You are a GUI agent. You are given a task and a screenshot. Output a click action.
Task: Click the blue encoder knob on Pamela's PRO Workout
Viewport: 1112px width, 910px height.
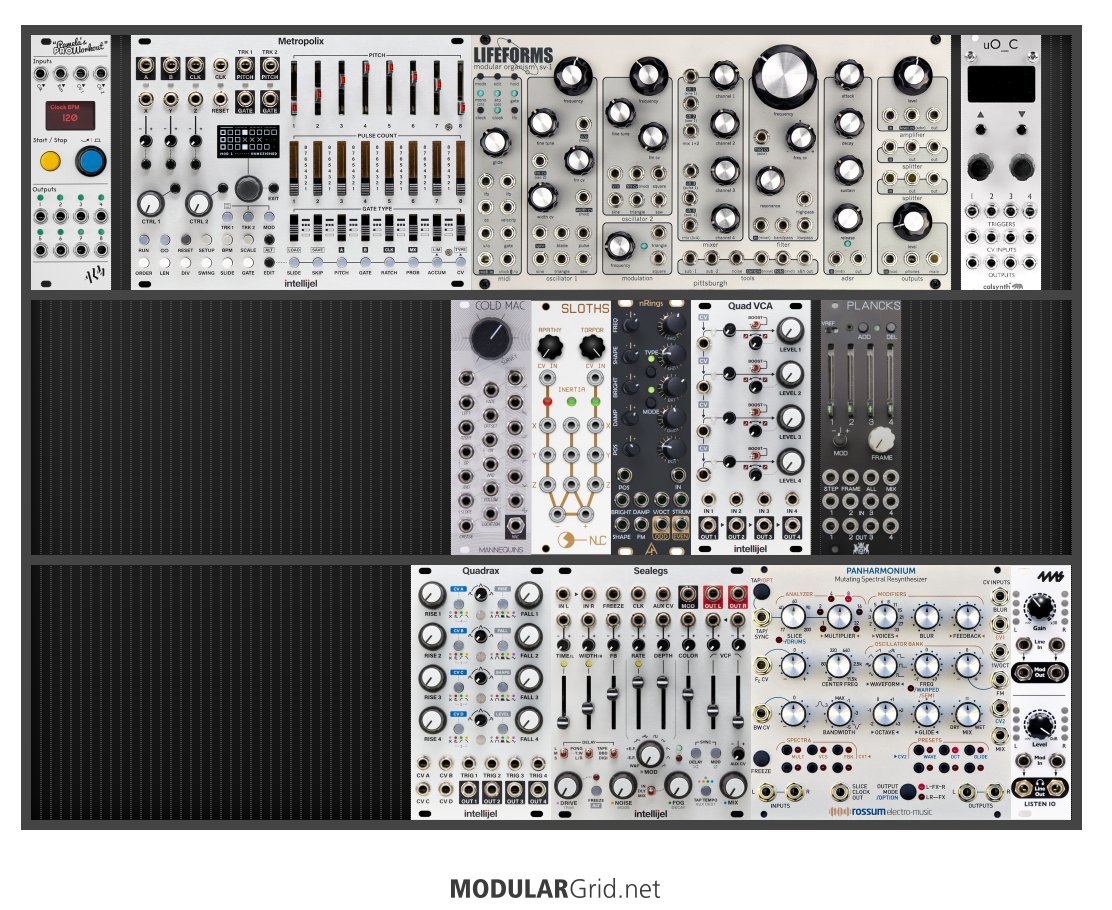(90, 161)
